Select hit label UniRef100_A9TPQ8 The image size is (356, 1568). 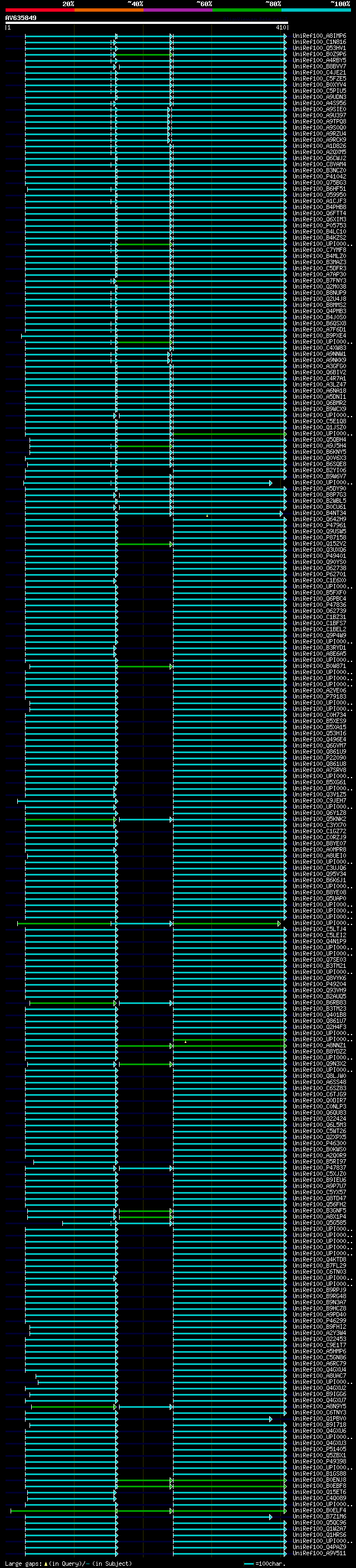click(319, 122)
